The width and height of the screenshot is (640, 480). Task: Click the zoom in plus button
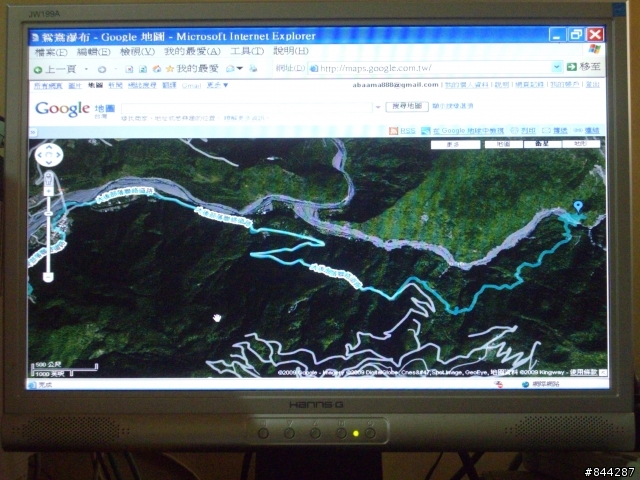[49, 191]
